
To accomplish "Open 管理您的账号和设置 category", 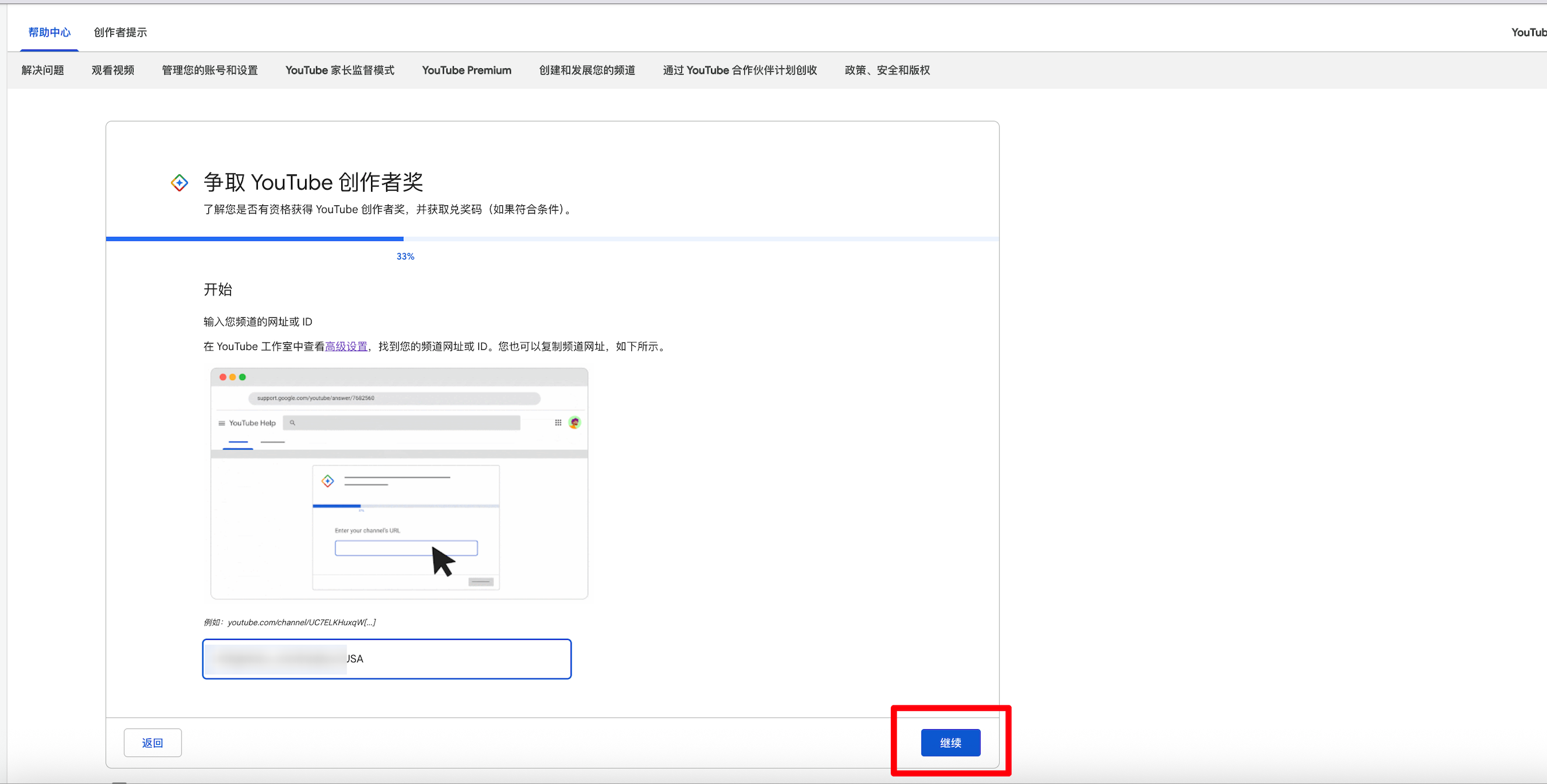I will 209,70.
